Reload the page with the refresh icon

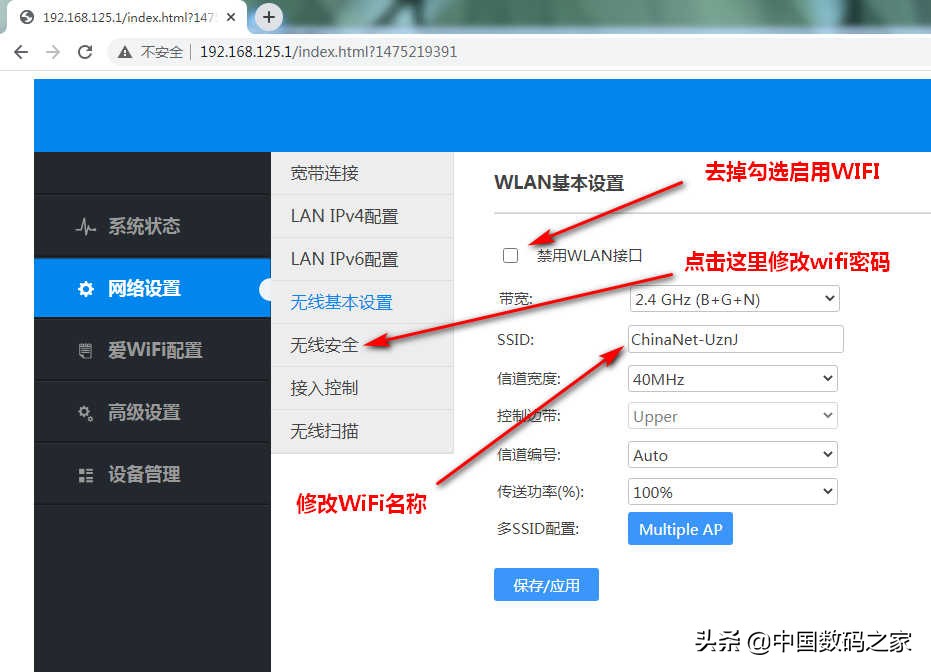click(x=85, y=51)
